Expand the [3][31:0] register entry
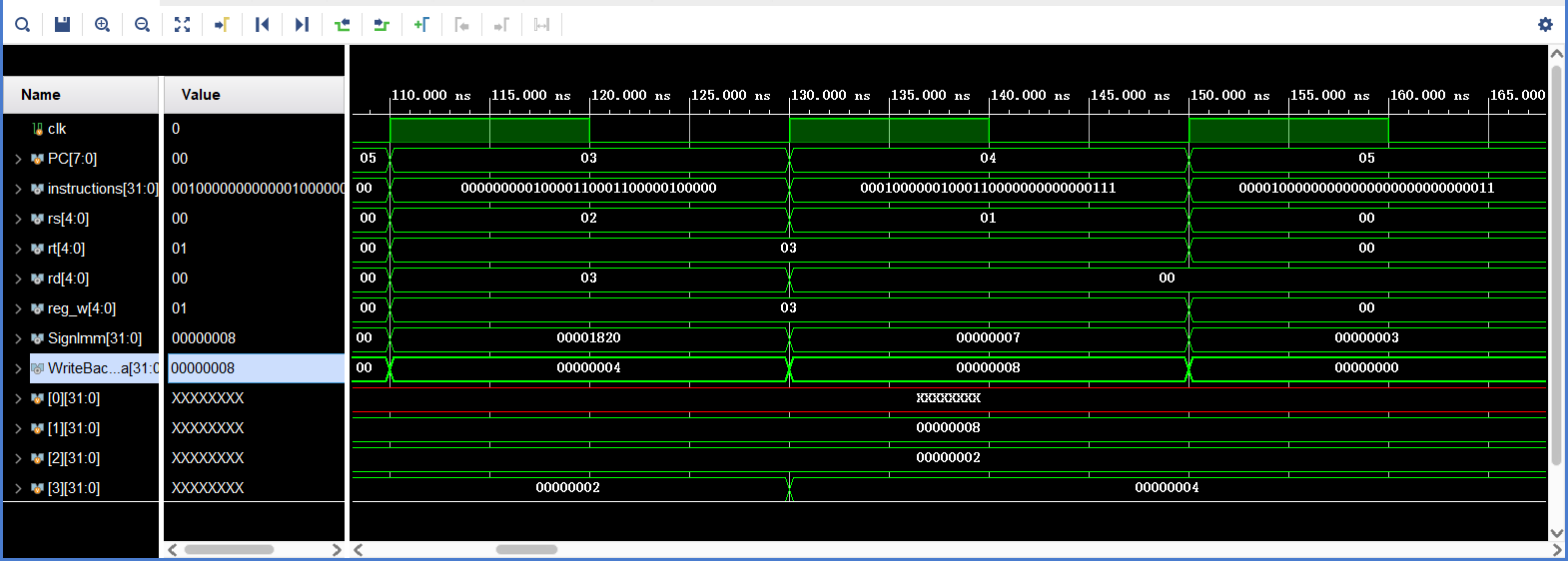The height and width of the screenshot is (561, 1568). (x=18, y=488)
